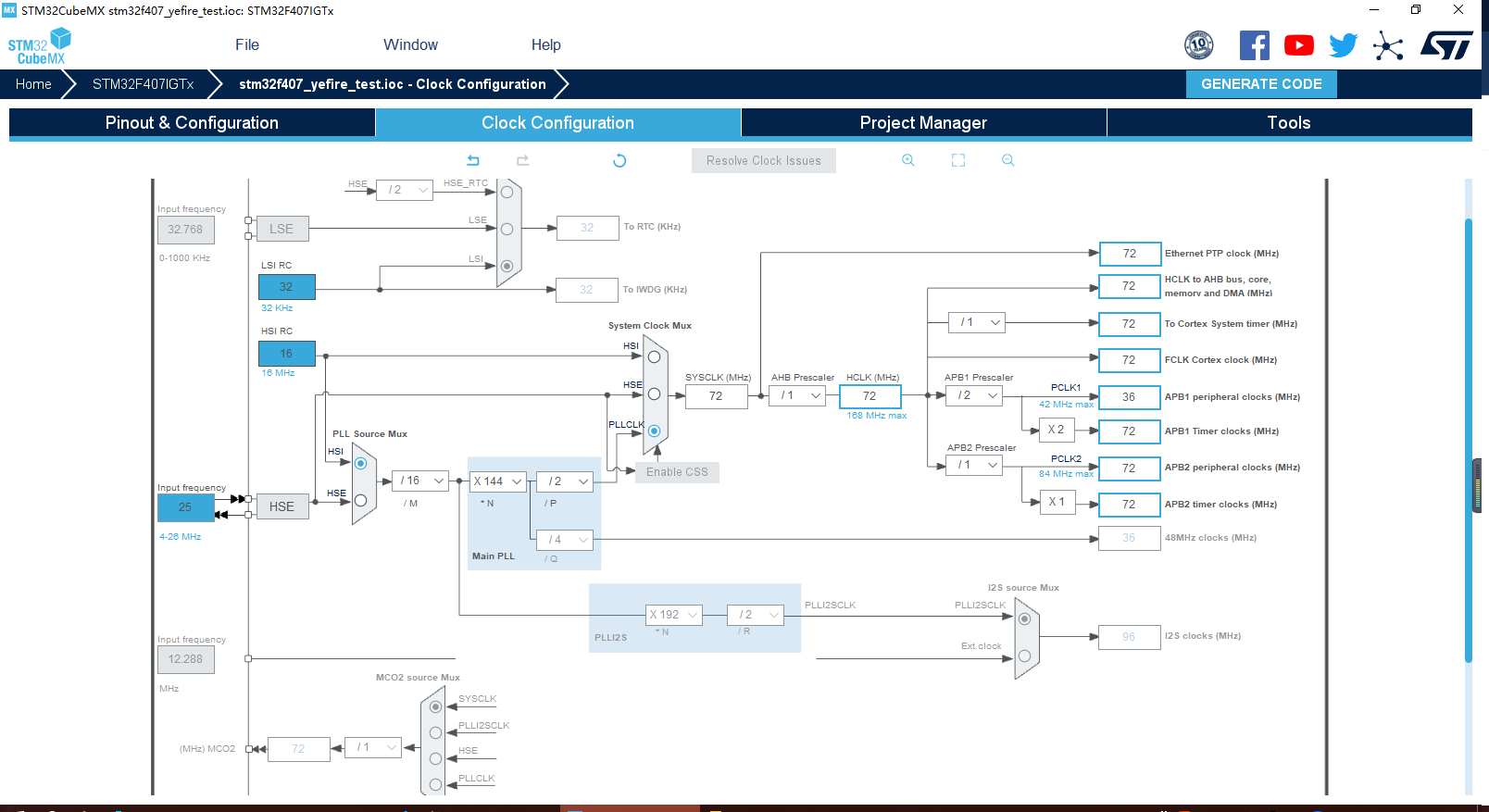Go to STM32F407IGTx breadcrumb

(144, 84)
